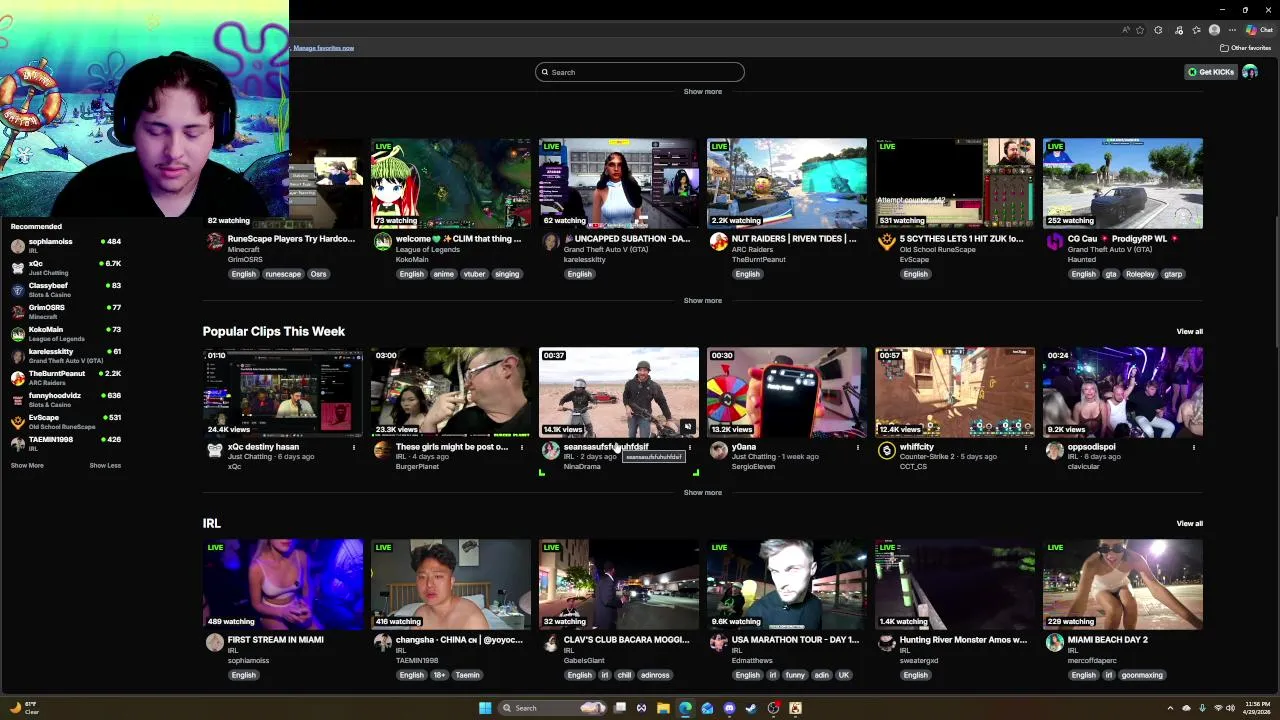
Task: Play the whiffcity Counter-Strike 2 clip
Action: [955, 392]
